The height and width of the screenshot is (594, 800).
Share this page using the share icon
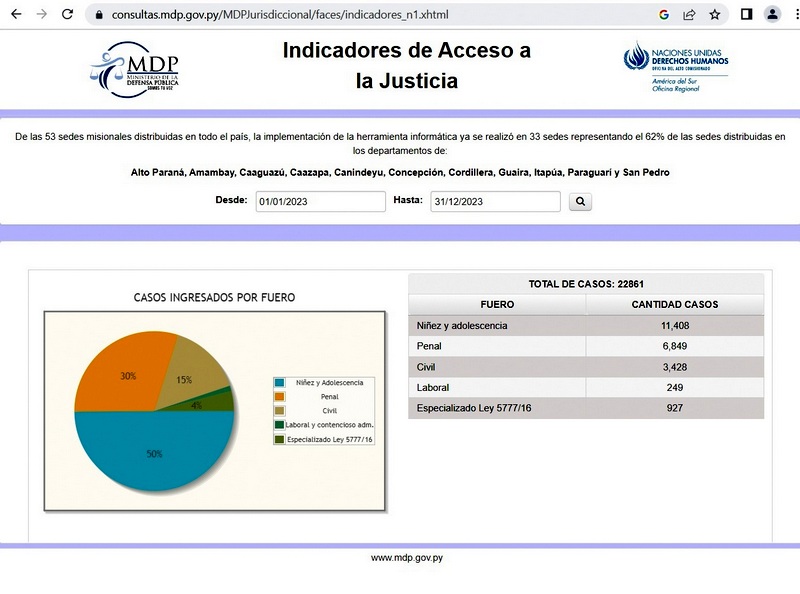point(689,15)
